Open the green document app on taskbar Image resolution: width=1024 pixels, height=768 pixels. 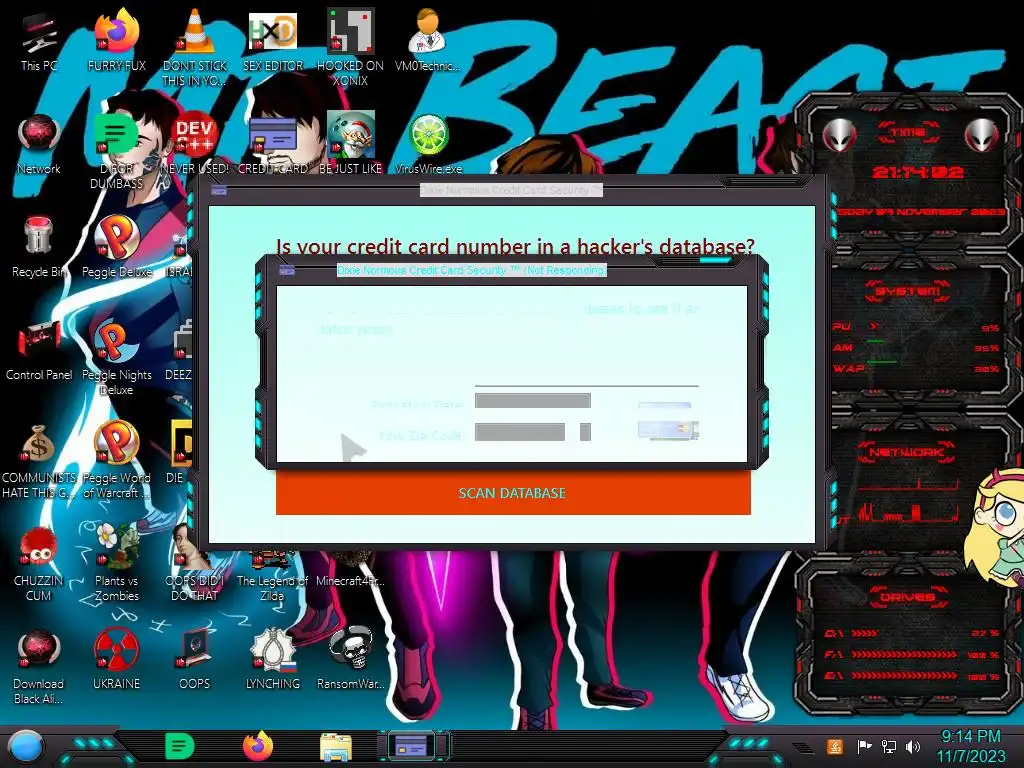[180, 746]
